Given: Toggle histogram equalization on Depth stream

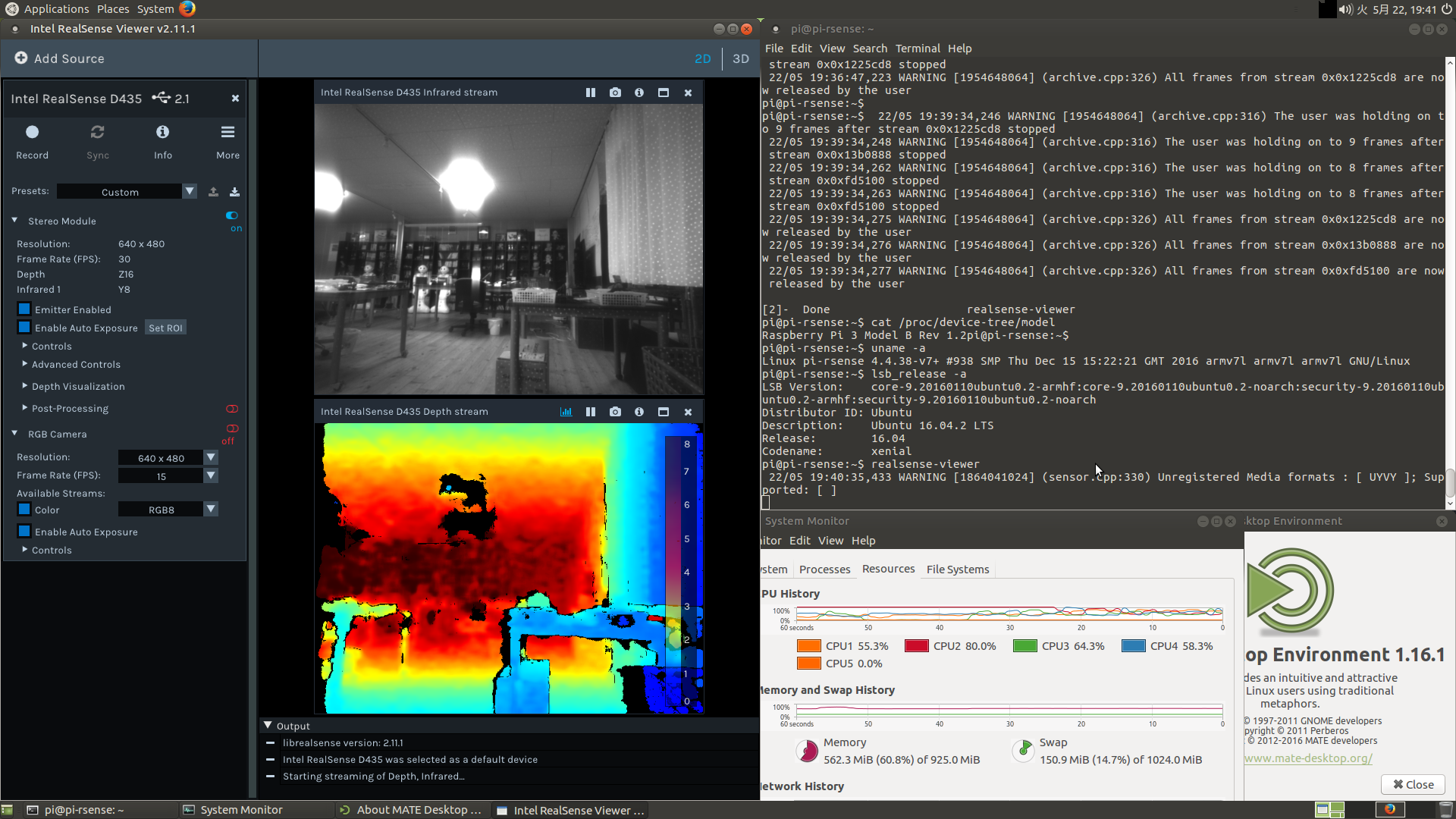Looking at the screenshot, I should coord(566,412).
